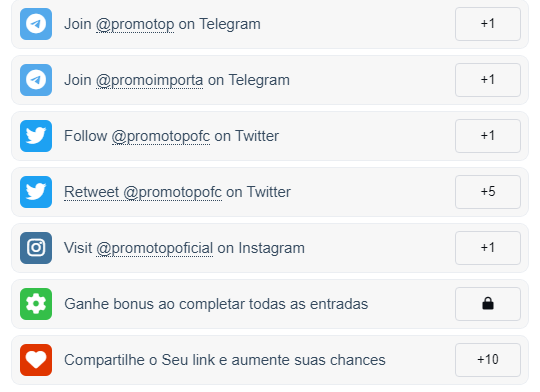The width and height of the screenshot is (540, 392).
Task: Click the Twitter bird icon beside Follow @promotopofc
Action: coord(36,136)
